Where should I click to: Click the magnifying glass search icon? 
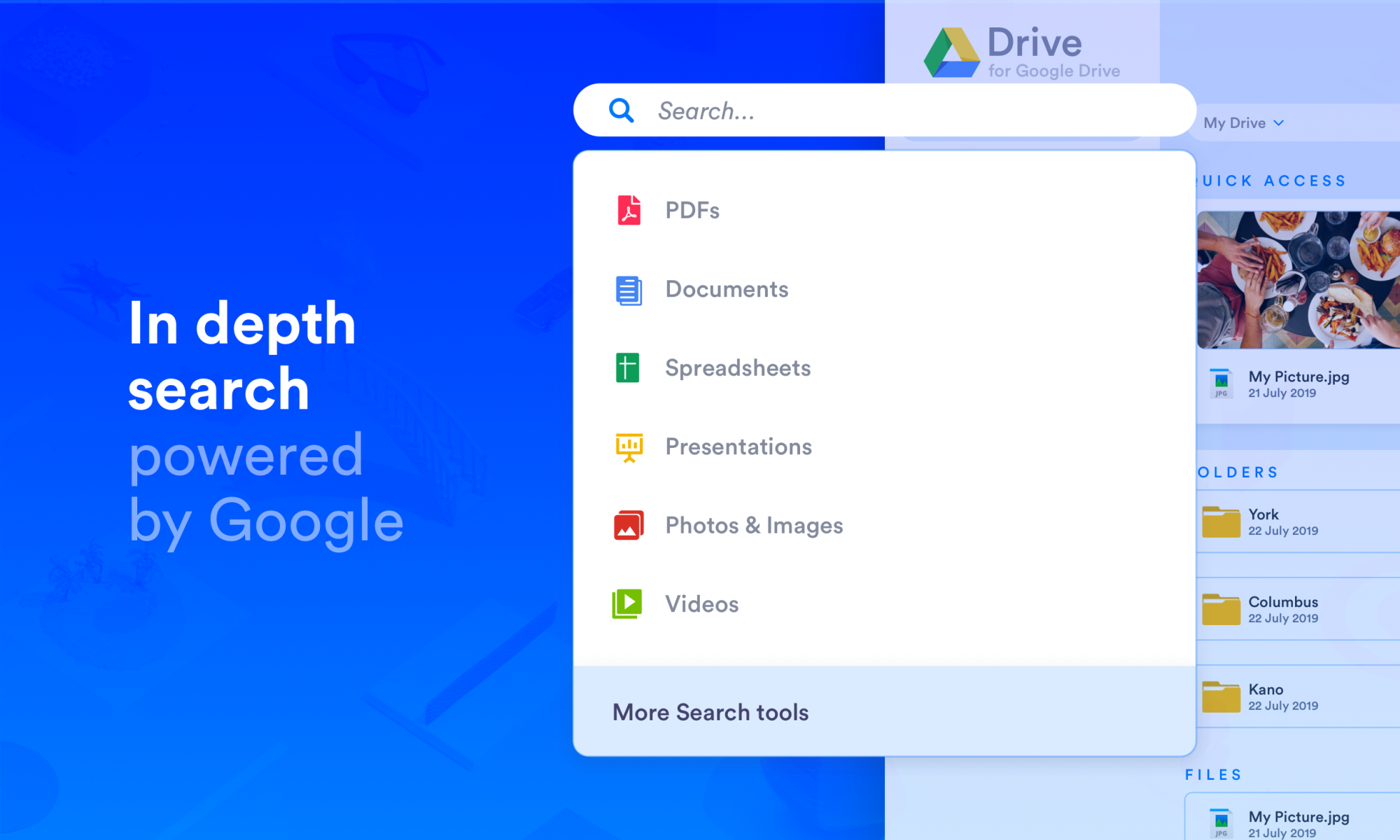click(x=621, y=111)
